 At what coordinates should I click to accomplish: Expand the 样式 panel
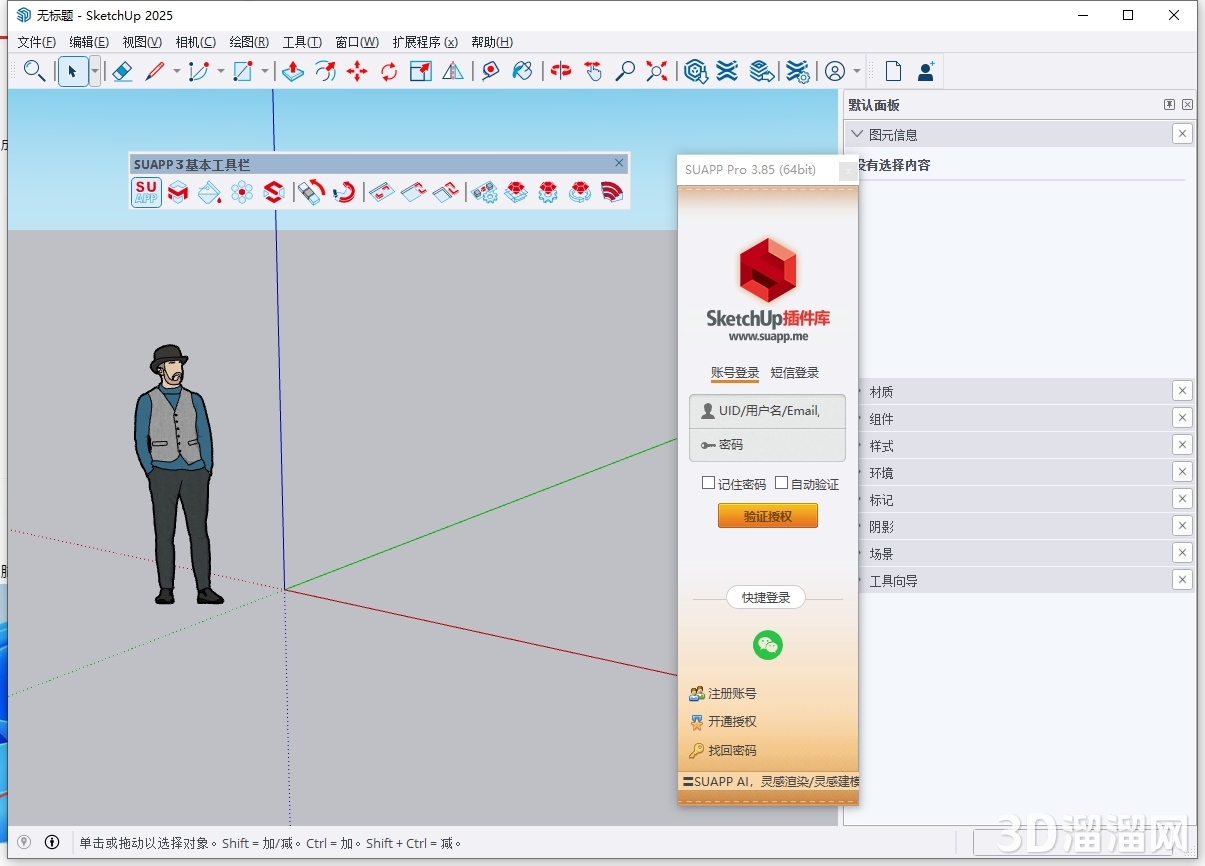tap(881, 446)
